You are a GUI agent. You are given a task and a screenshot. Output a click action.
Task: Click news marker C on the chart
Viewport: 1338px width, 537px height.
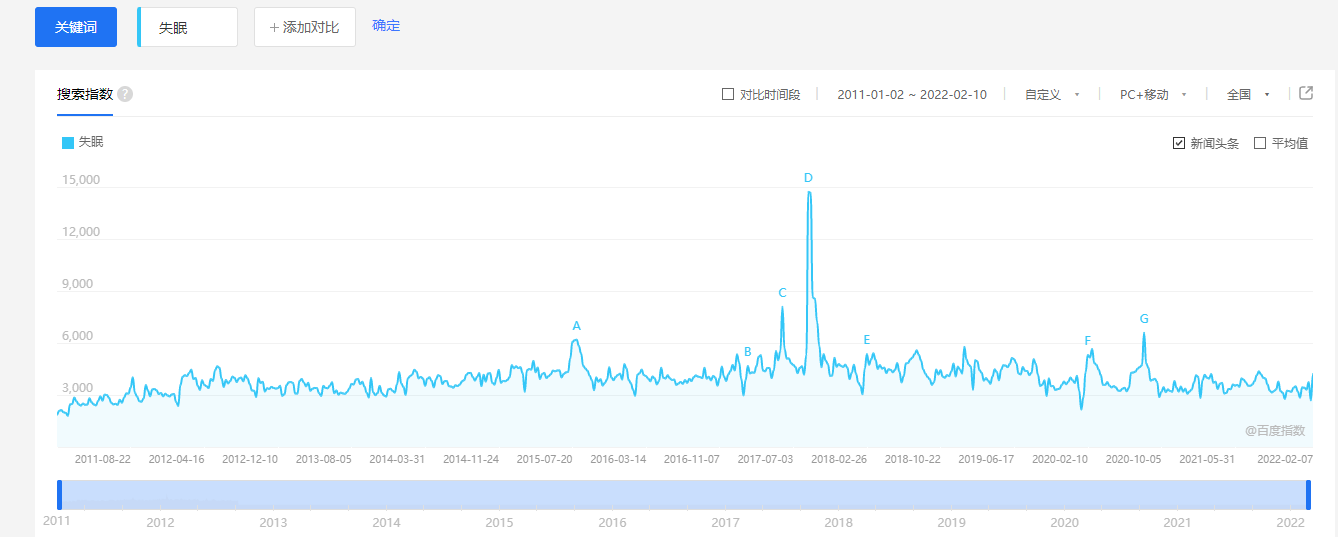(x=782, y=293)
